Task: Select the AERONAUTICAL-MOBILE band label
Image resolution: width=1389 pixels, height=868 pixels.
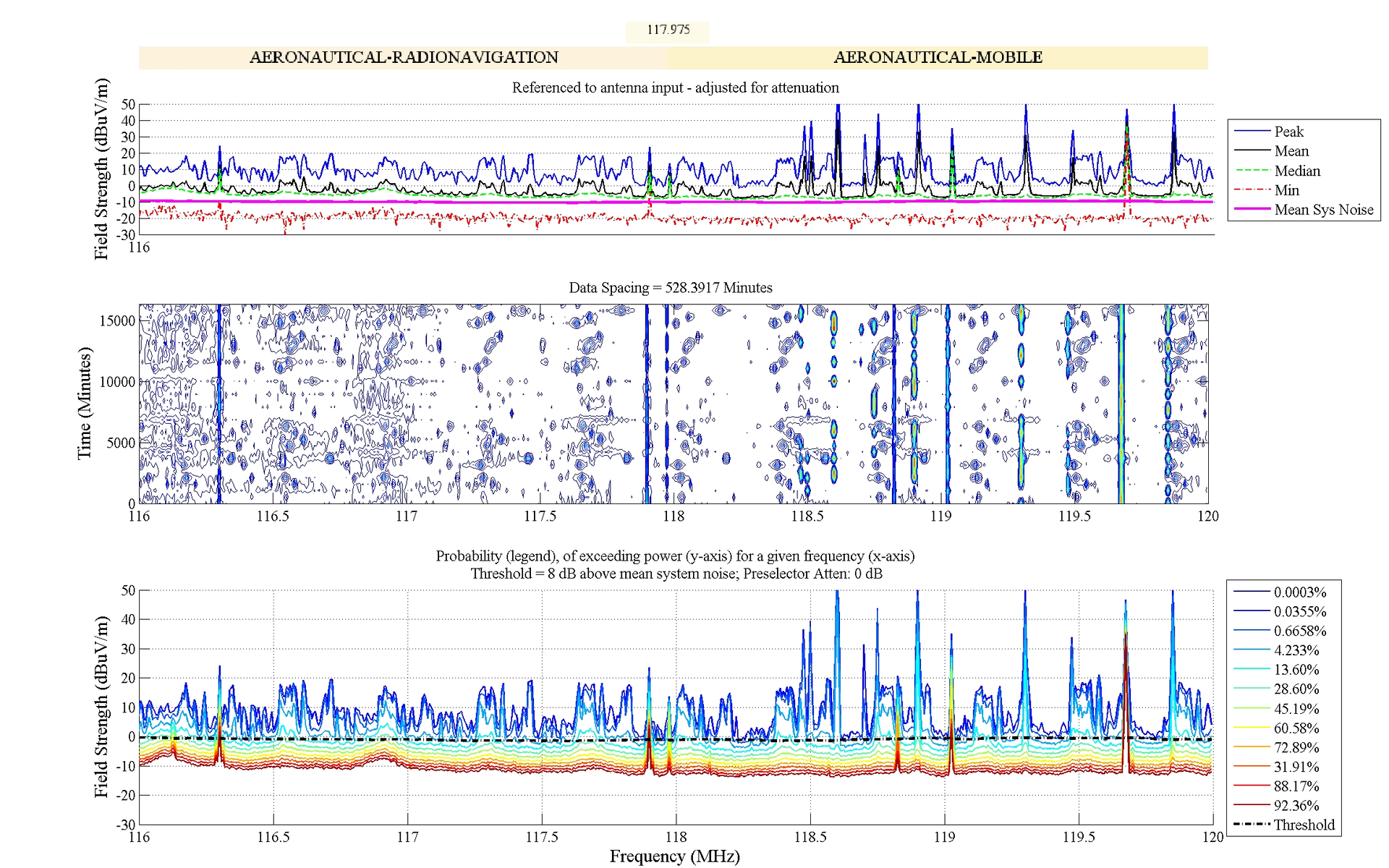Action: (938, 56)
